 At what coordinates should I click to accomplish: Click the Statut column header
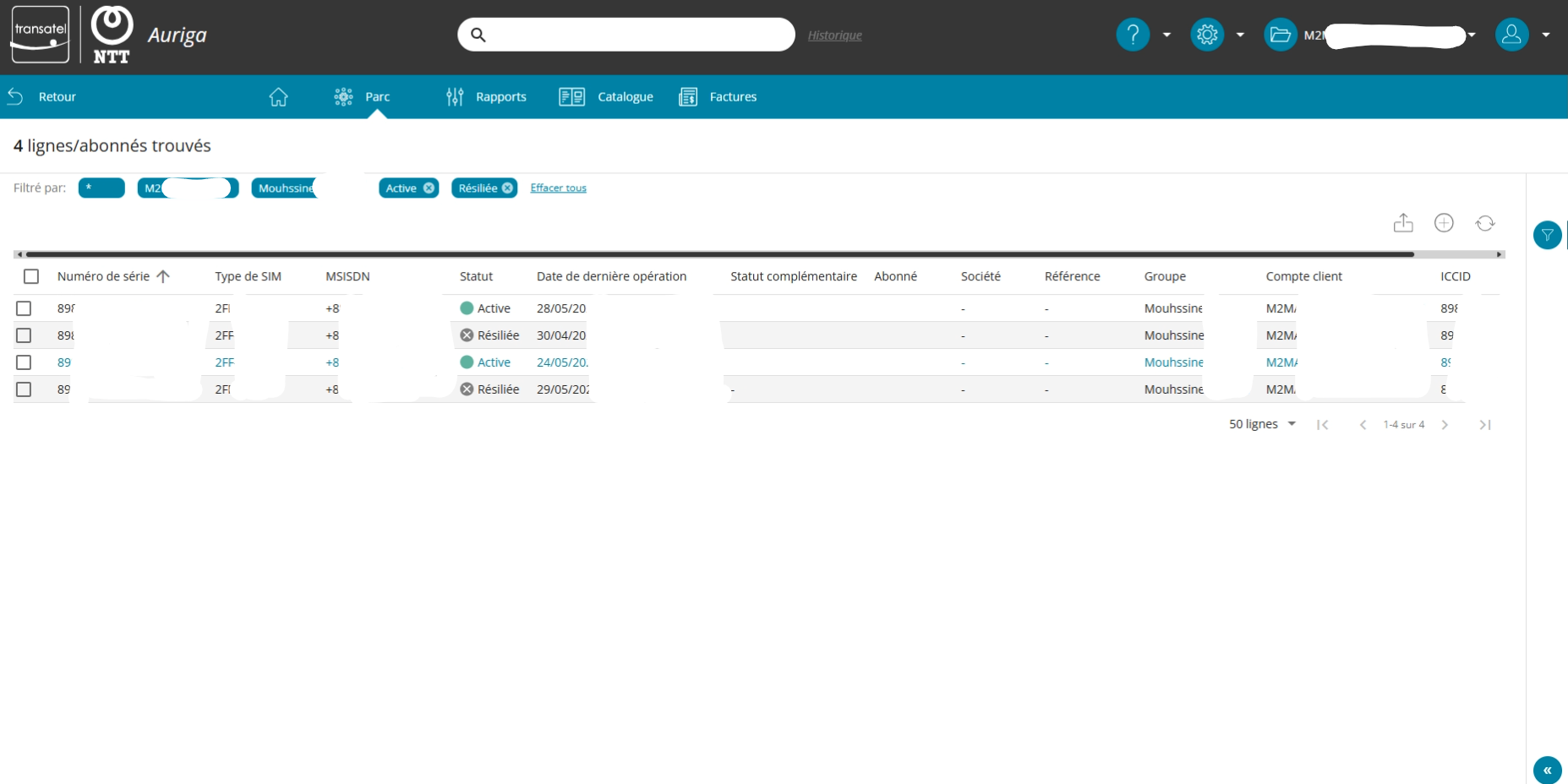tap(476, 276)
